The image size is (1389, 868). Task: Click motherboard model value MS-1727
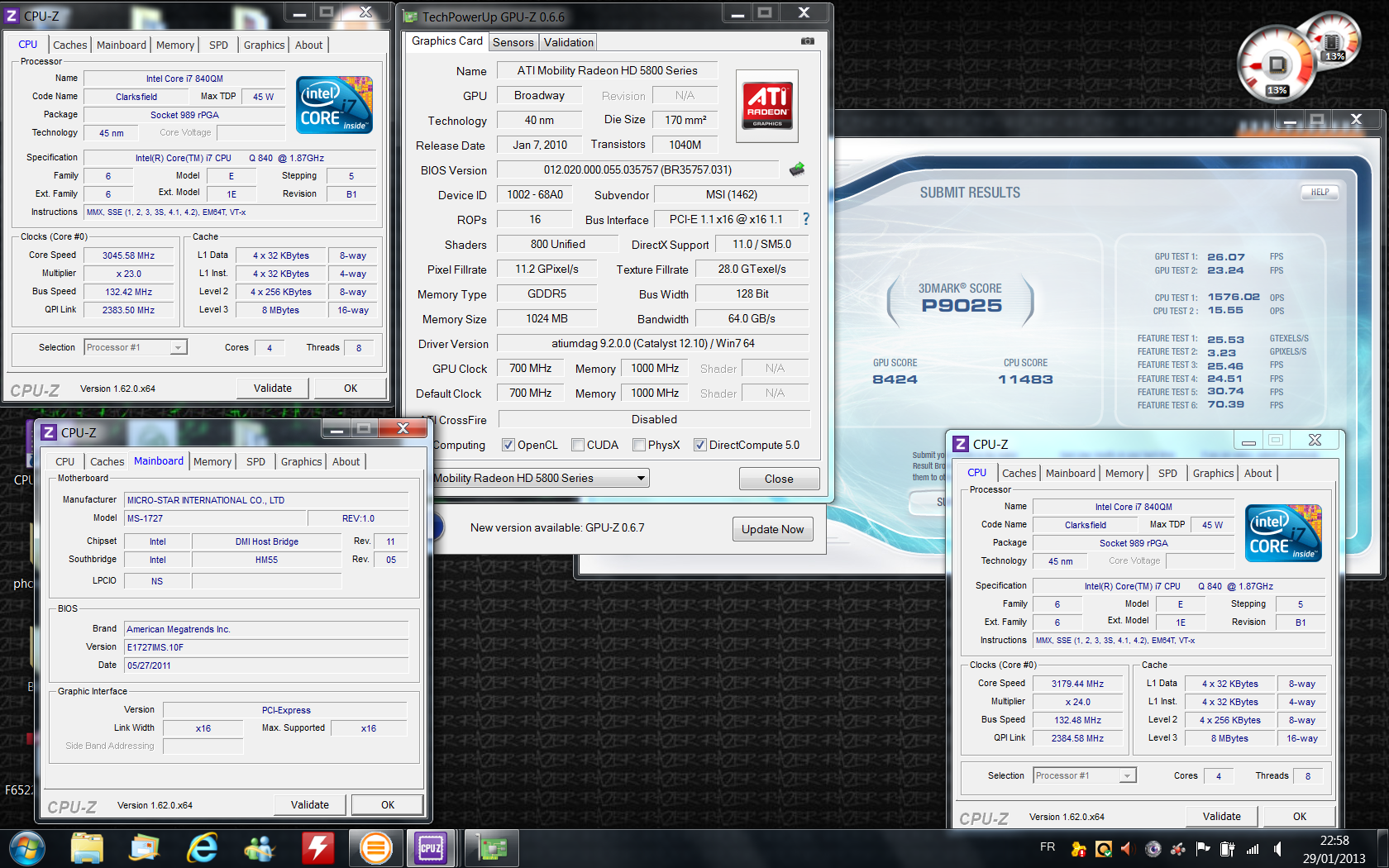[216, 518]
